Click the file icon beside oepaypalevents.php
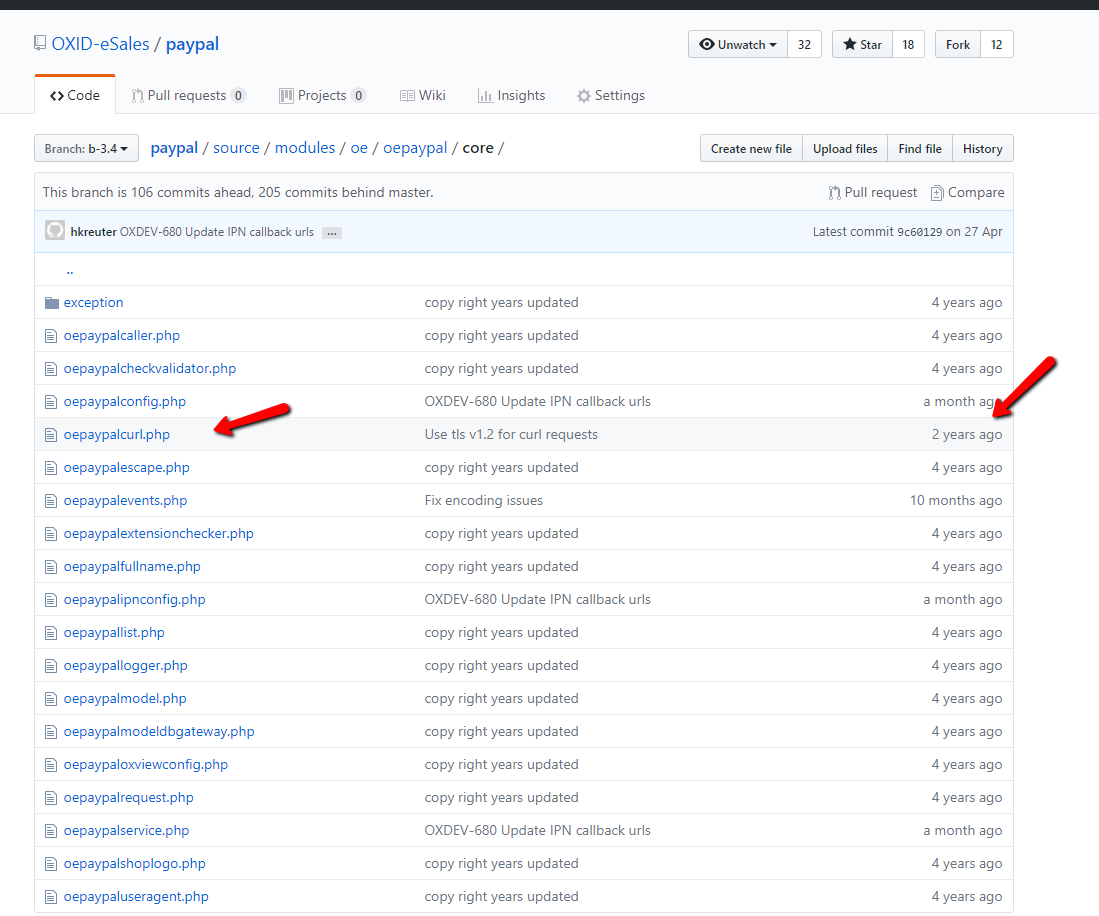 pos(50,500)
